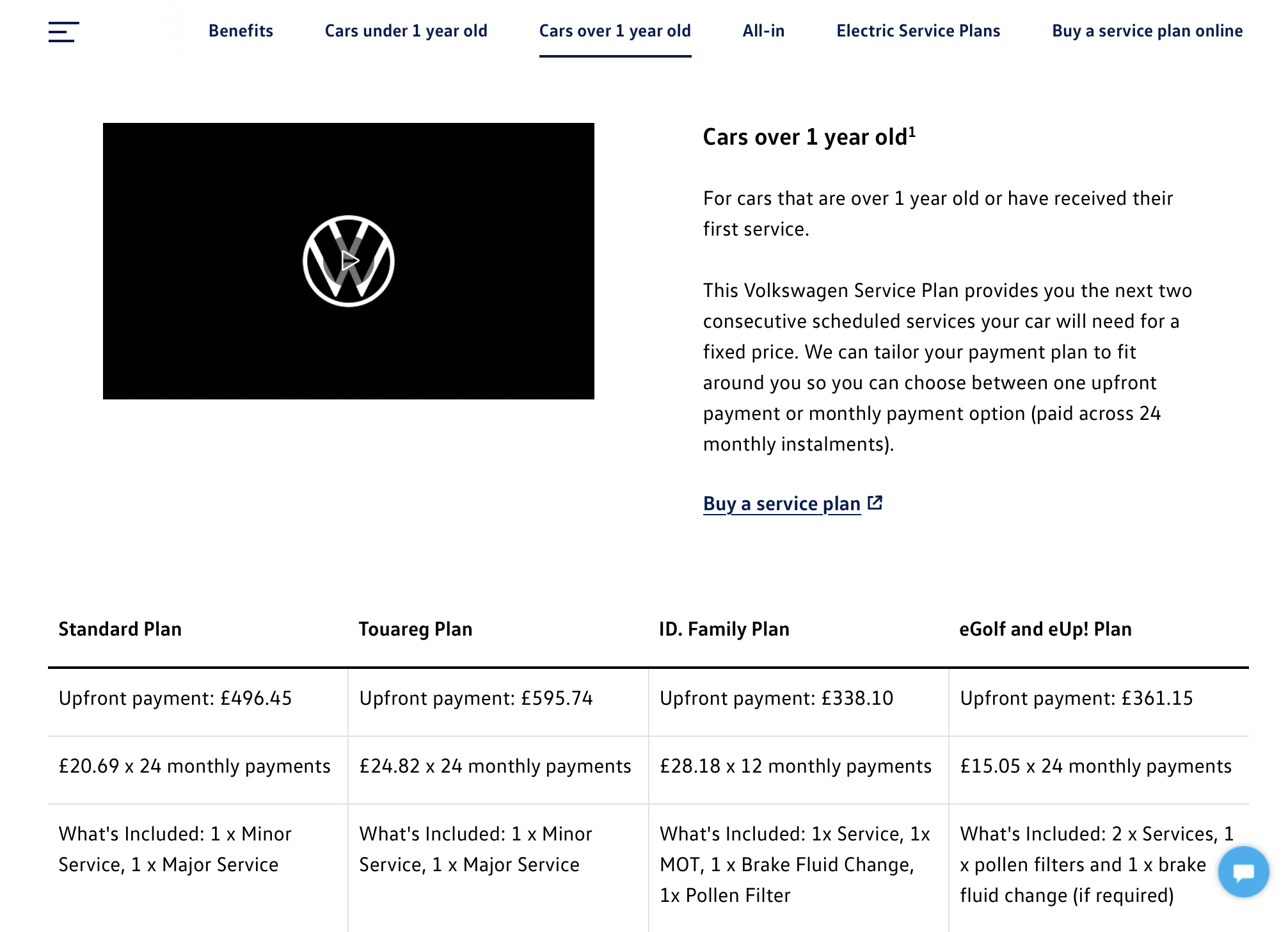Click the Cars over 1 year old heading
This screenshot has height=932, width=1288.
click(x=809, y=137)
